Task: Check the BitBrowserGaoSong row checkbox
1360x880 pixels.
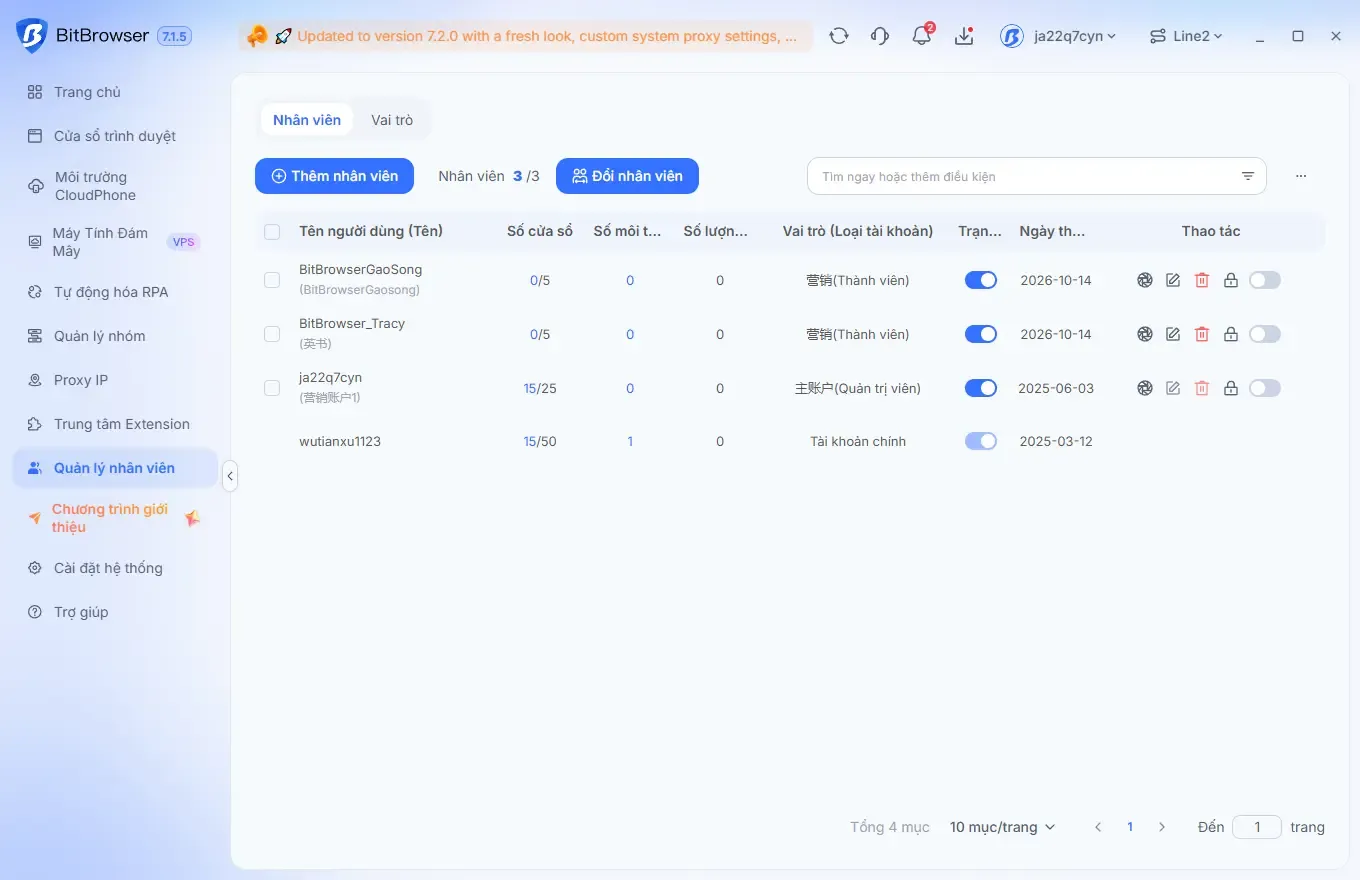Action: coord(272,280)
